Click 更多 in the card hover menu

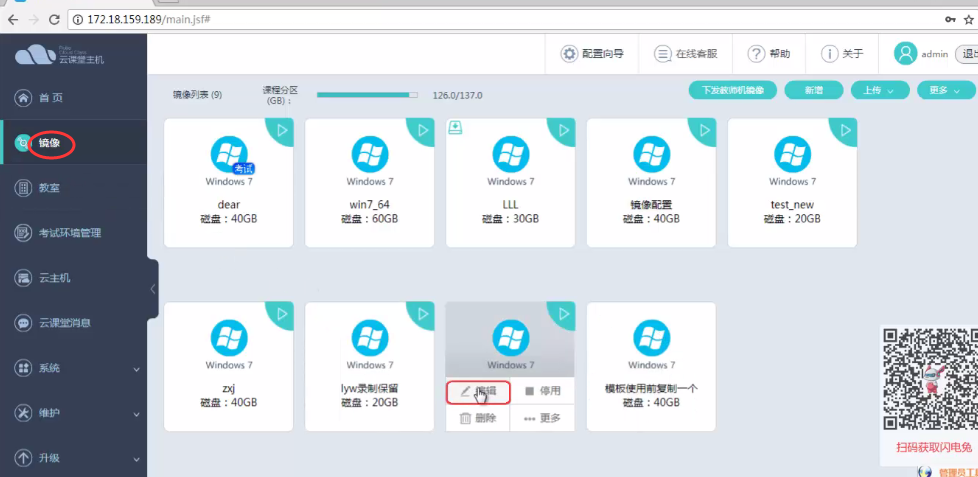tap(543, 418)
